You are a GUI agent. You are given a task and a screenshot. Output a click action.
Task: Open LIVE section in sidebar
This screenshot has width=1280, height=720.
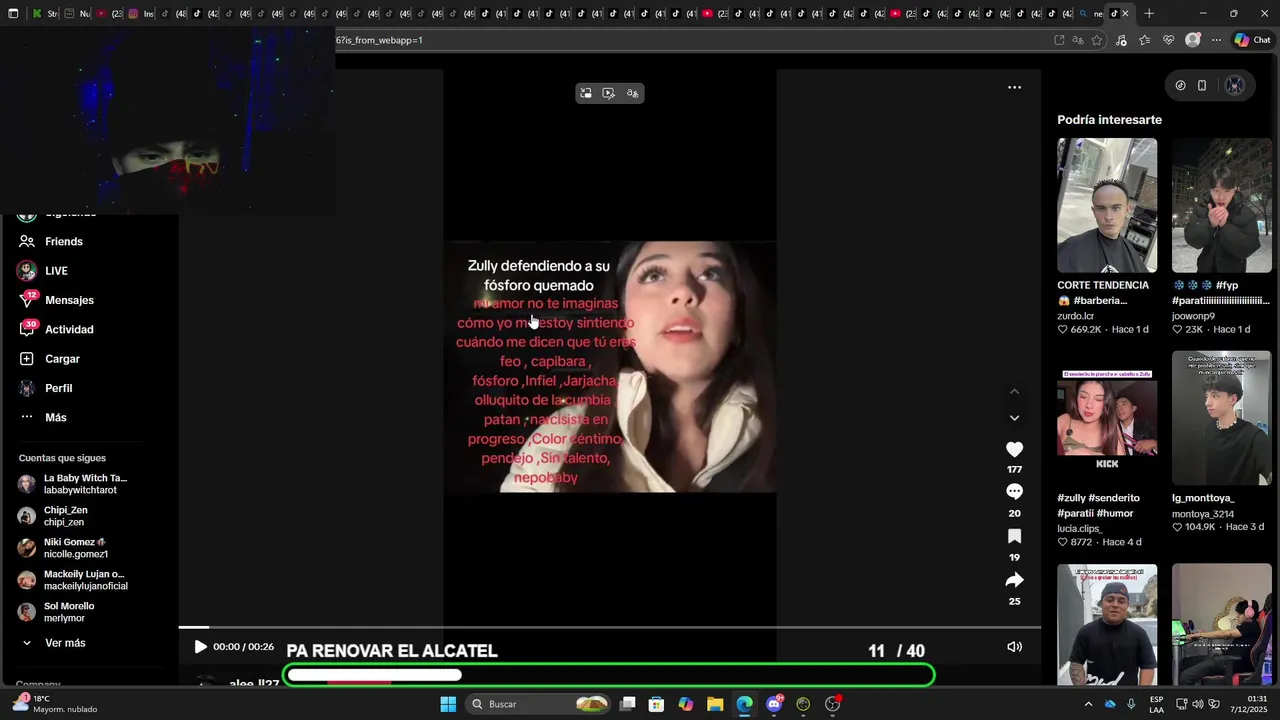(56, 270)
